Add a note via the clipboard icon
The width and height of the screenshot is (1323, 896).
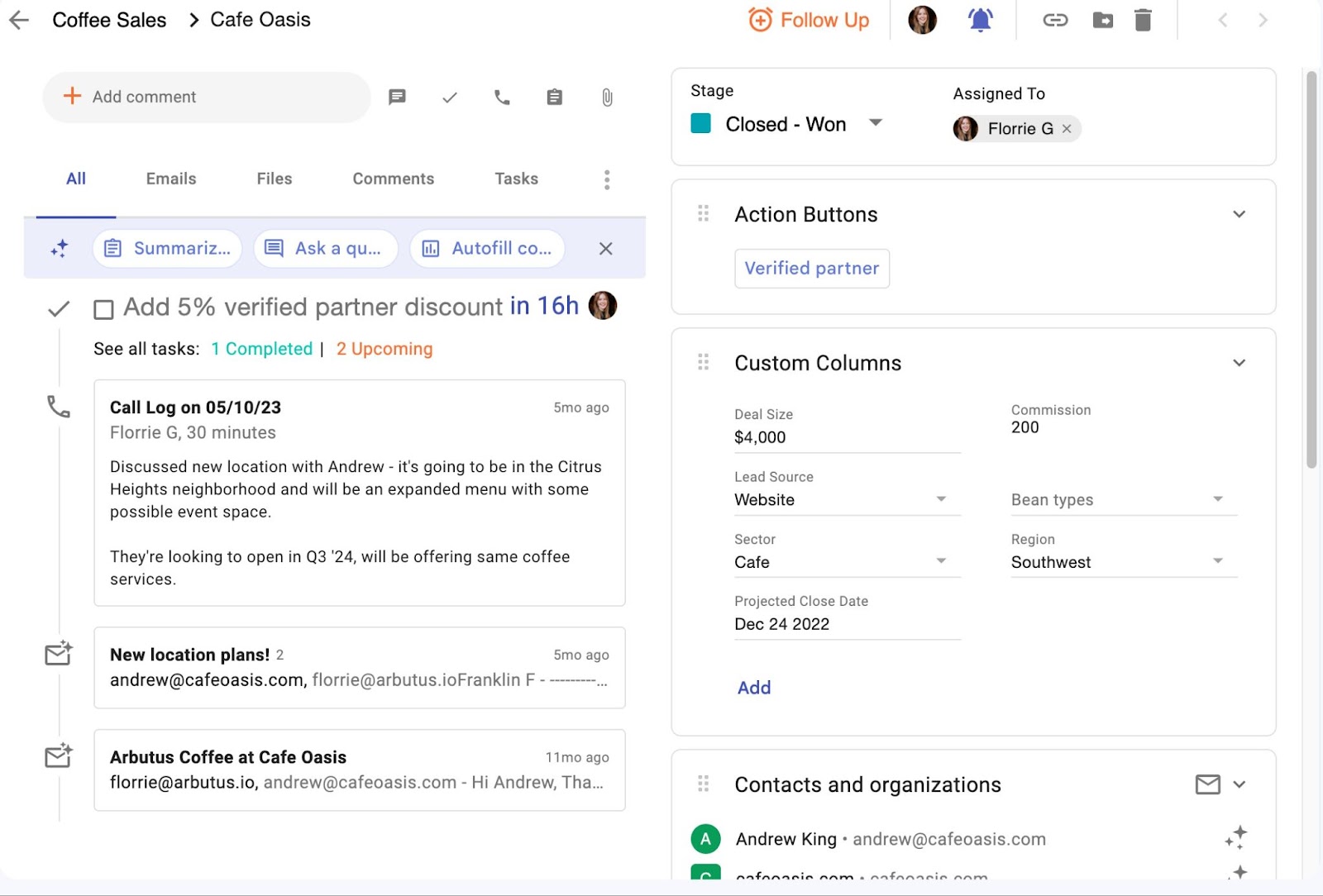[555, 98]
